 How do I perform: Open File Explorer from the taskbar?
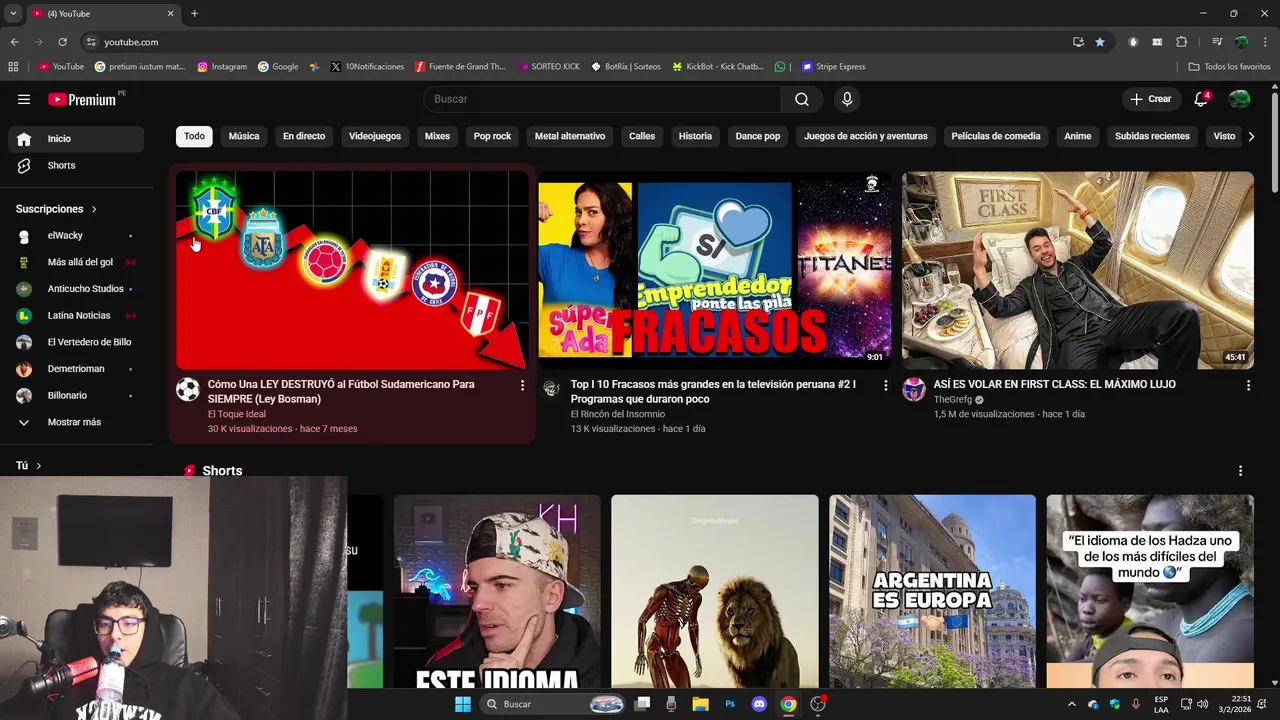[x=700, y=704]
